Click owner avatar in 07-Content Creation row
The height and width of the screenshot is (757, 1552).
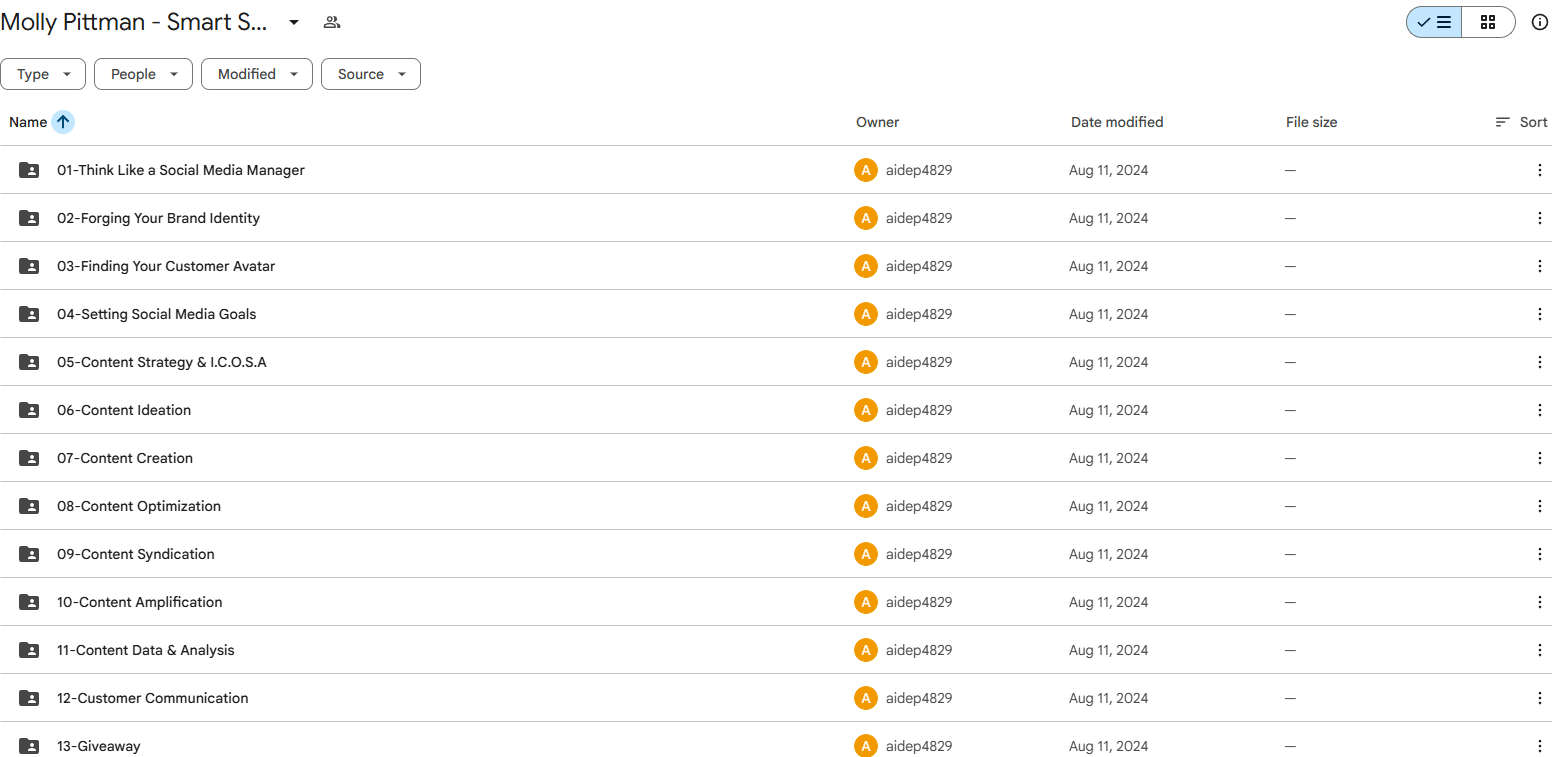866,458
